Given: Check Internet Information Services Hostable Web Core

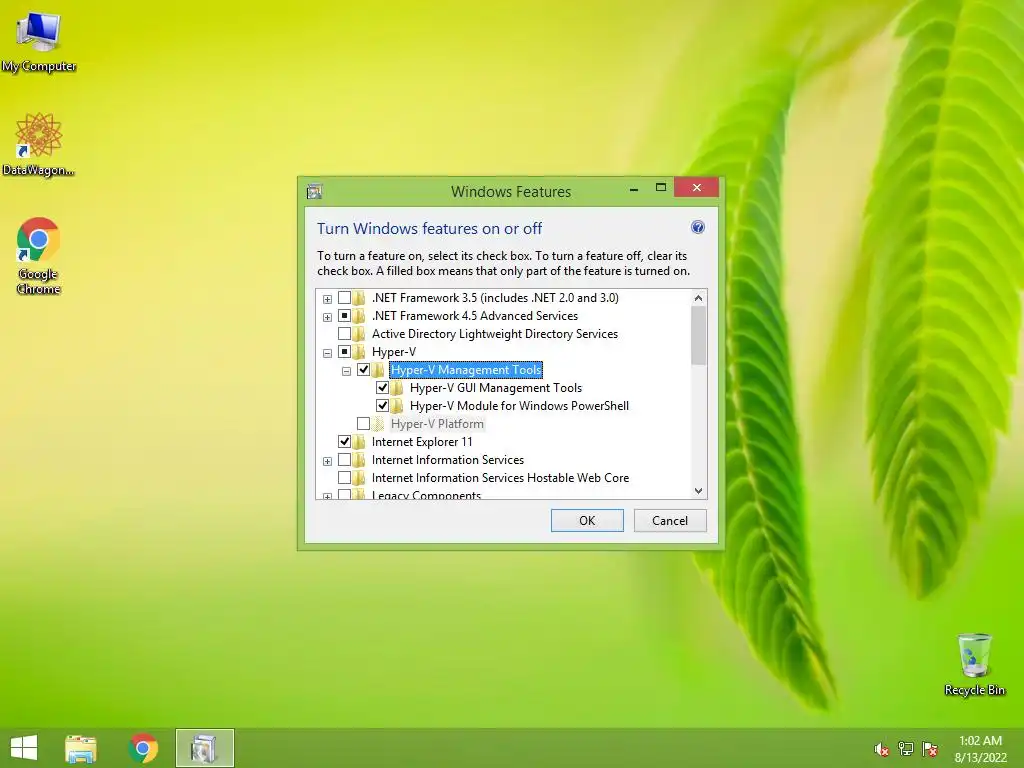Looking at the screenshot, I should click(344, 478).
